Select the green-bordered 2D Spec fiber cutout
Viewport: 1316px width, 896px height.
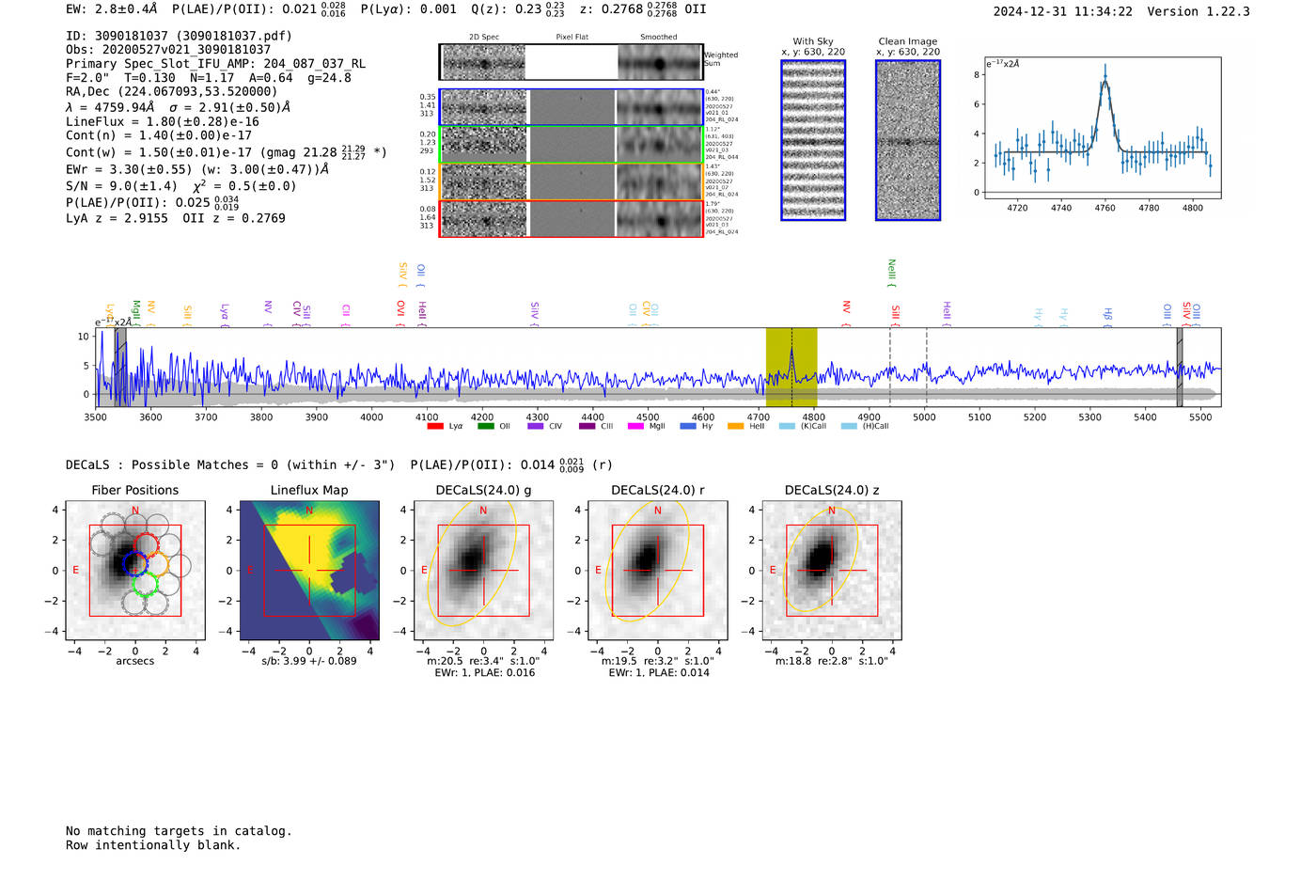pyautogui.click(x=483, y=144)
